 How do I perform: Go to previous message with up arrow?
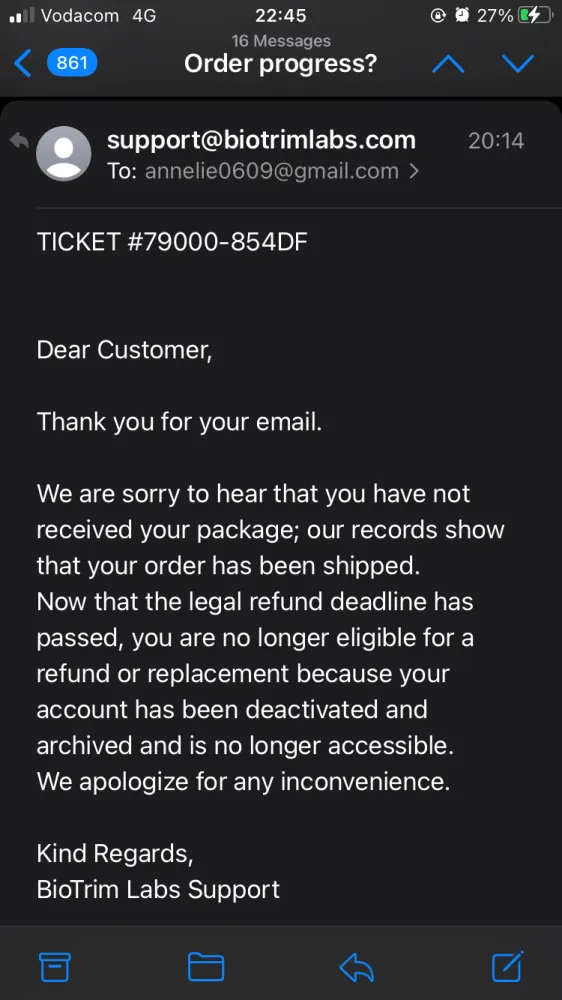click(x=448, y=63)
